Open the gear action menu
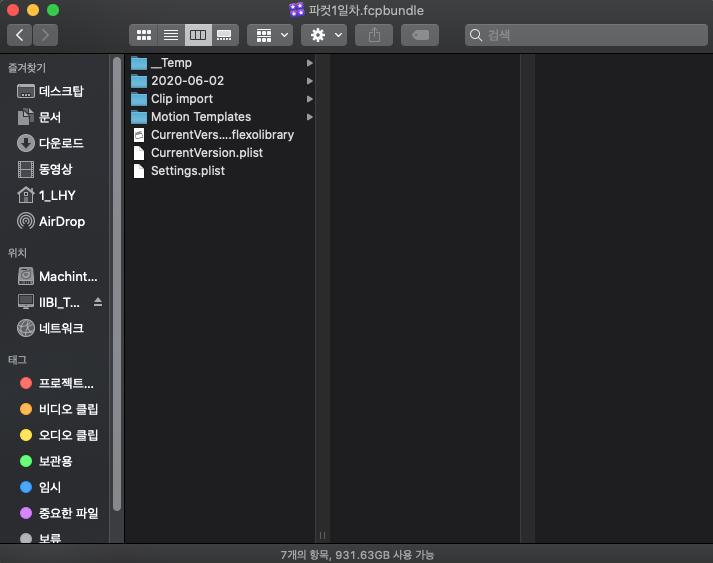Viewport: 713px width, 563px height. point(324,35)
